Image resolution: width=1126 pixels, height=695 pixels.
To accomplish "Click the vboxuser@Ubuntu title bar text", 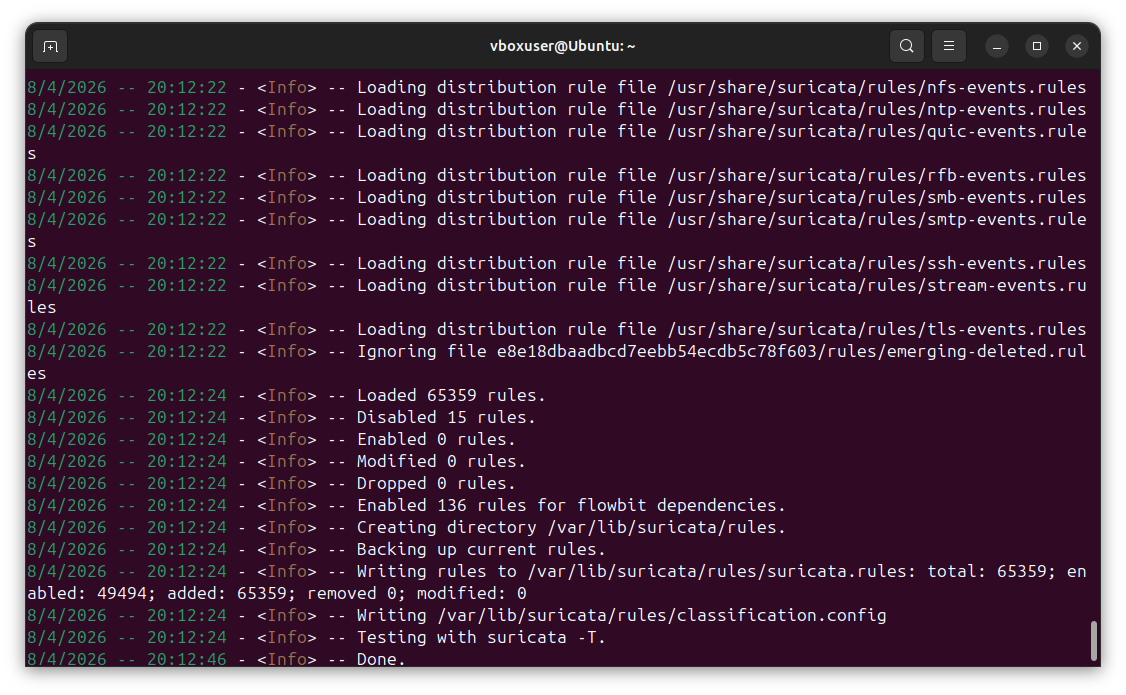I will [x=562, y=46].
